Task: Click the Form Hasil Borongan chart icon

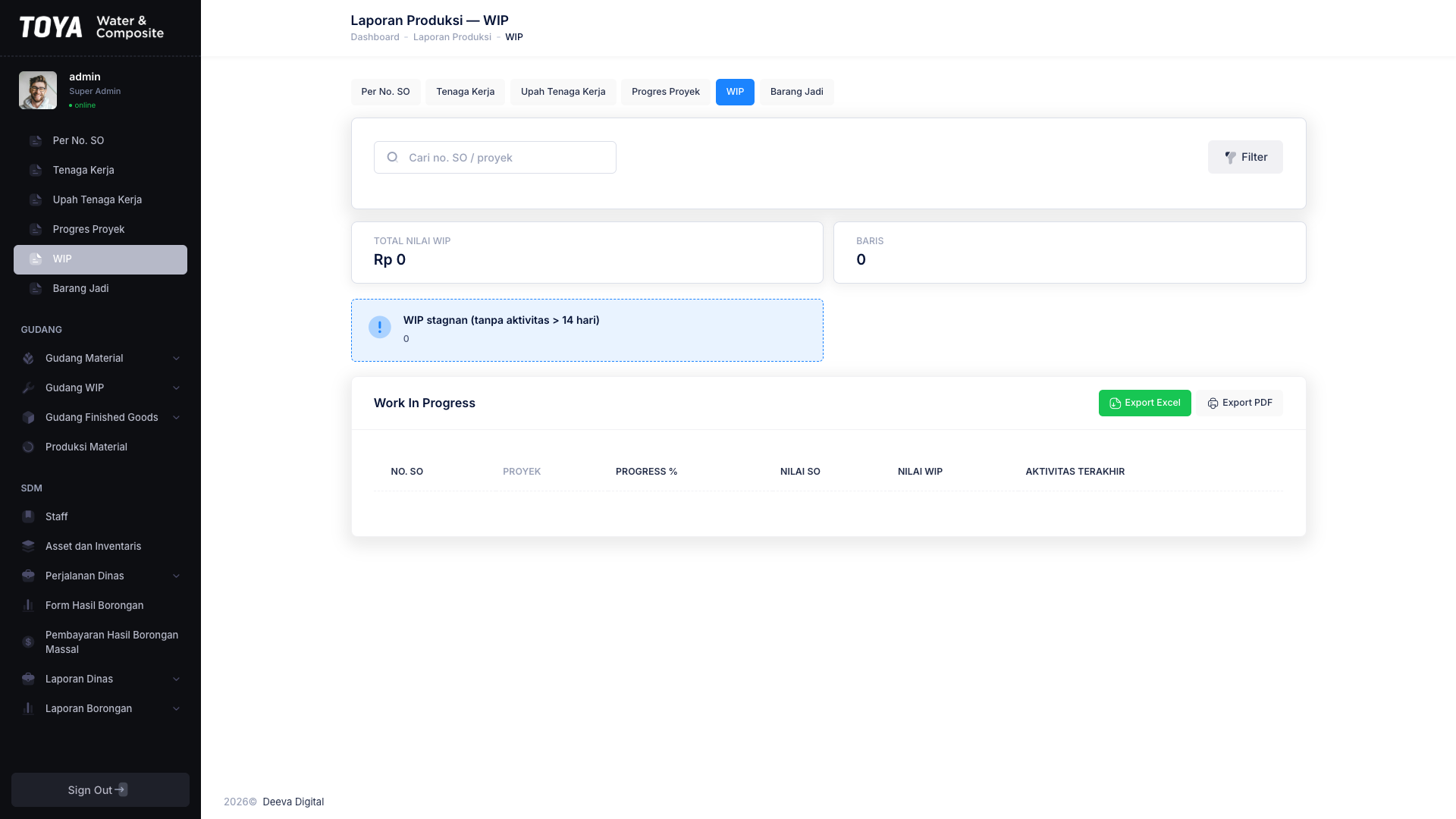Action: [x=28, y=606]
